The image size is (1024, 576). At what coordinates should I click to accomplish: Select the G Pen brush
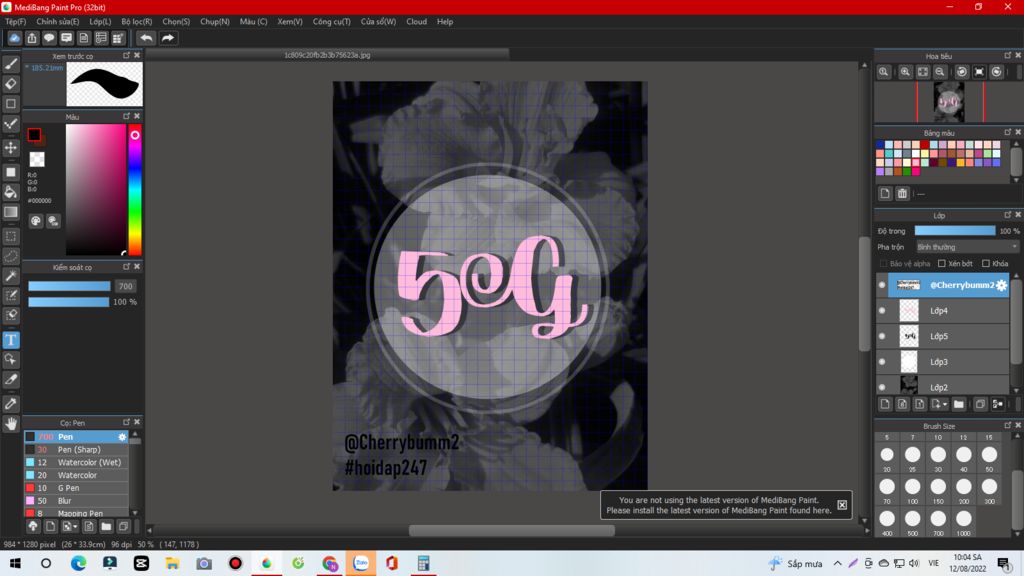(76, 488)
